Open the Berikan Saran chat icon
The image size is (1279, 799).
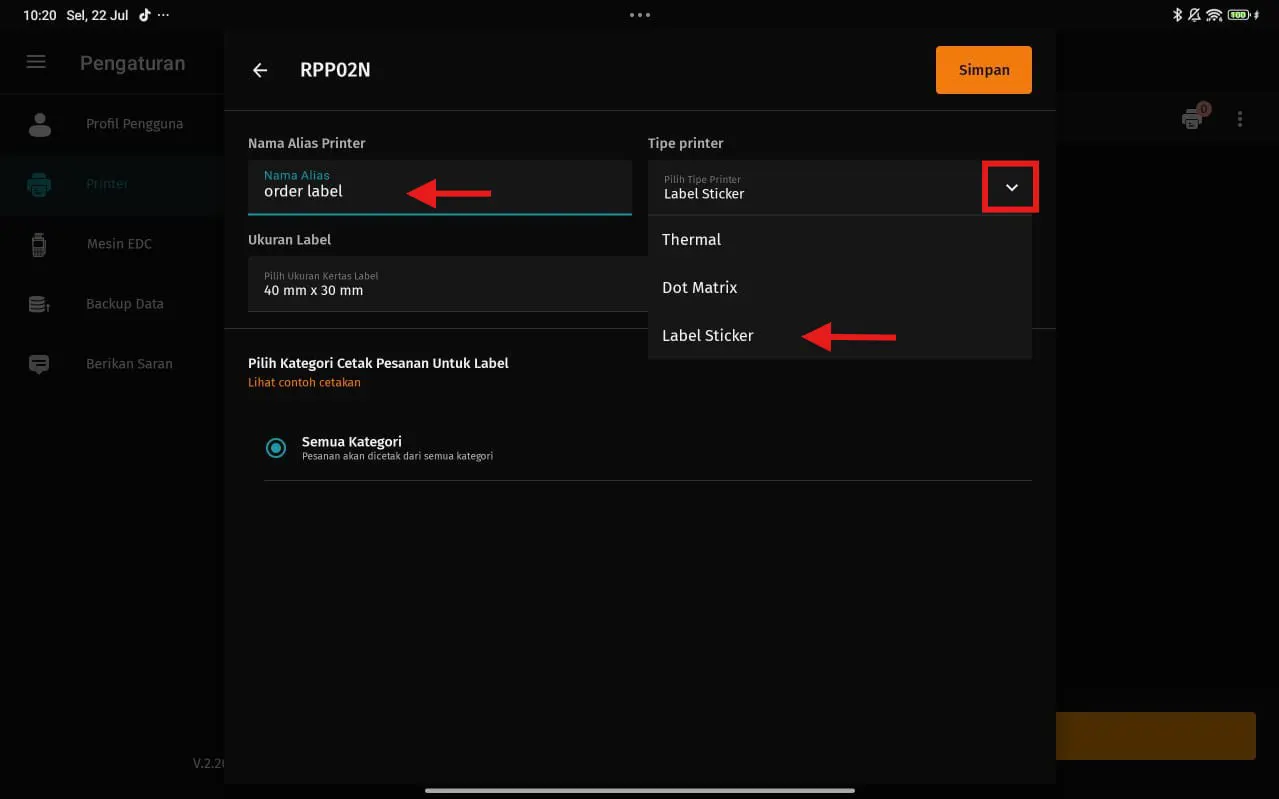point(40,364)
